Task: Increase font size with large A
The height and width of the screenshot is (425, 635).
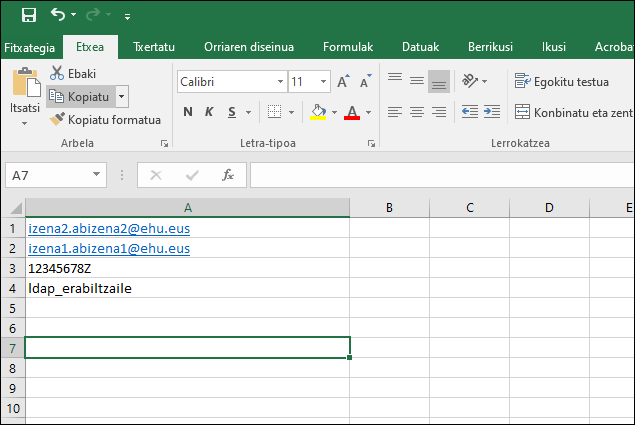Action: pyautogui.click(x=343, y=81)
